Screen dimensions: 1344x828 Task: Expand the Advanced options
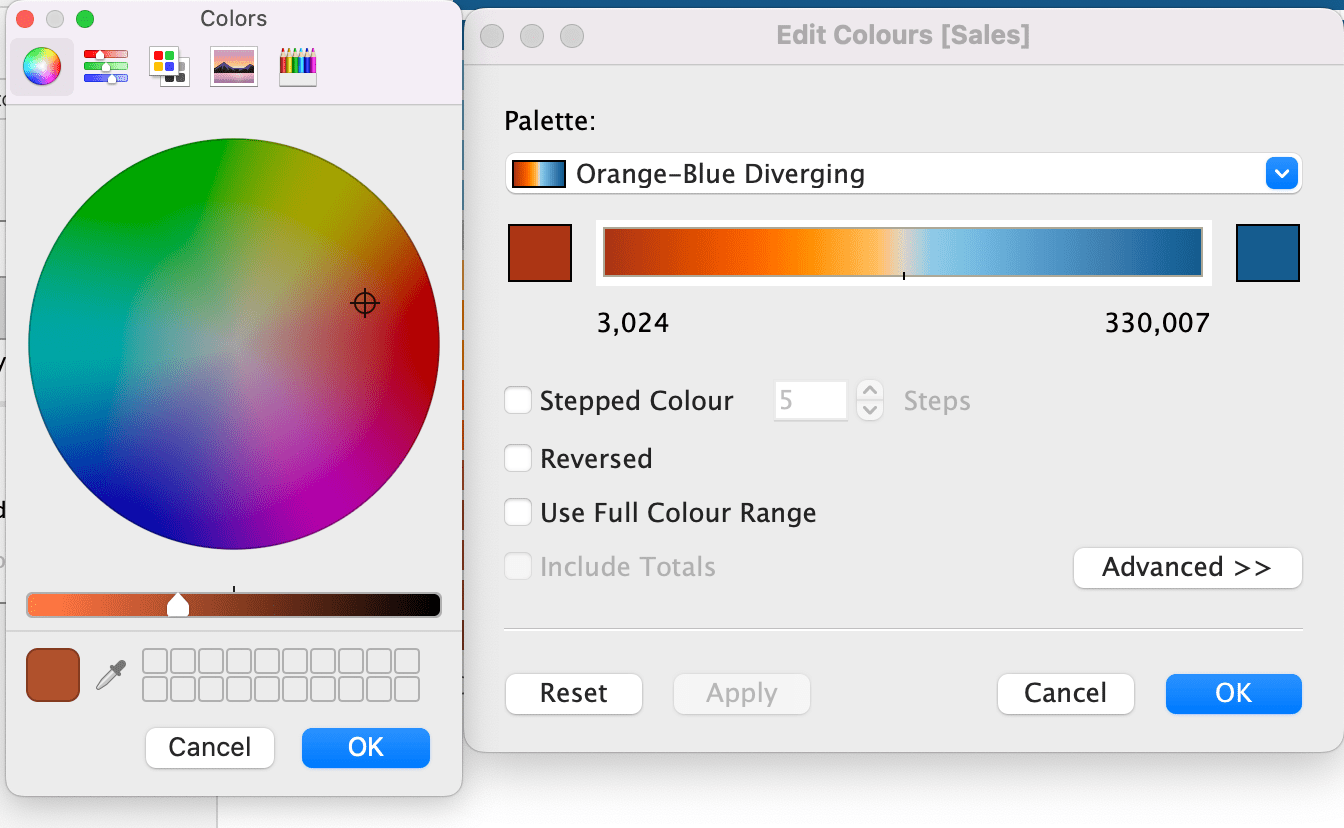tap(1187, 568)
